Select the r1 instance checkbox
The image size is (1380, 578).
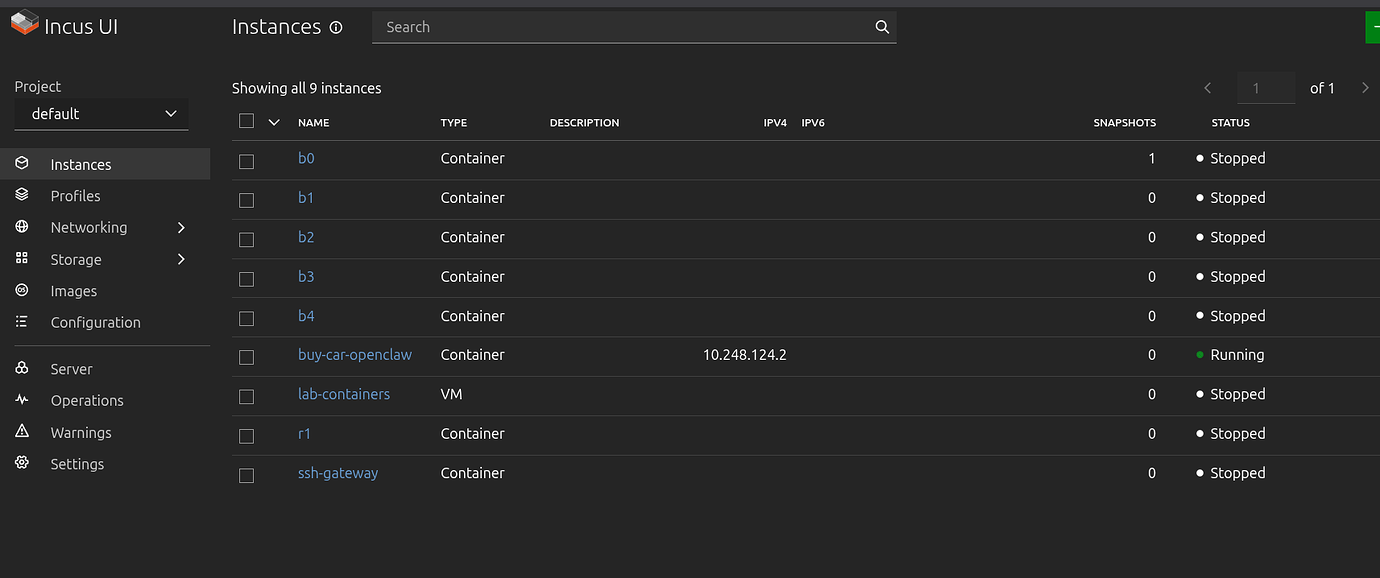pyautogui.click(x=247, y=436)
